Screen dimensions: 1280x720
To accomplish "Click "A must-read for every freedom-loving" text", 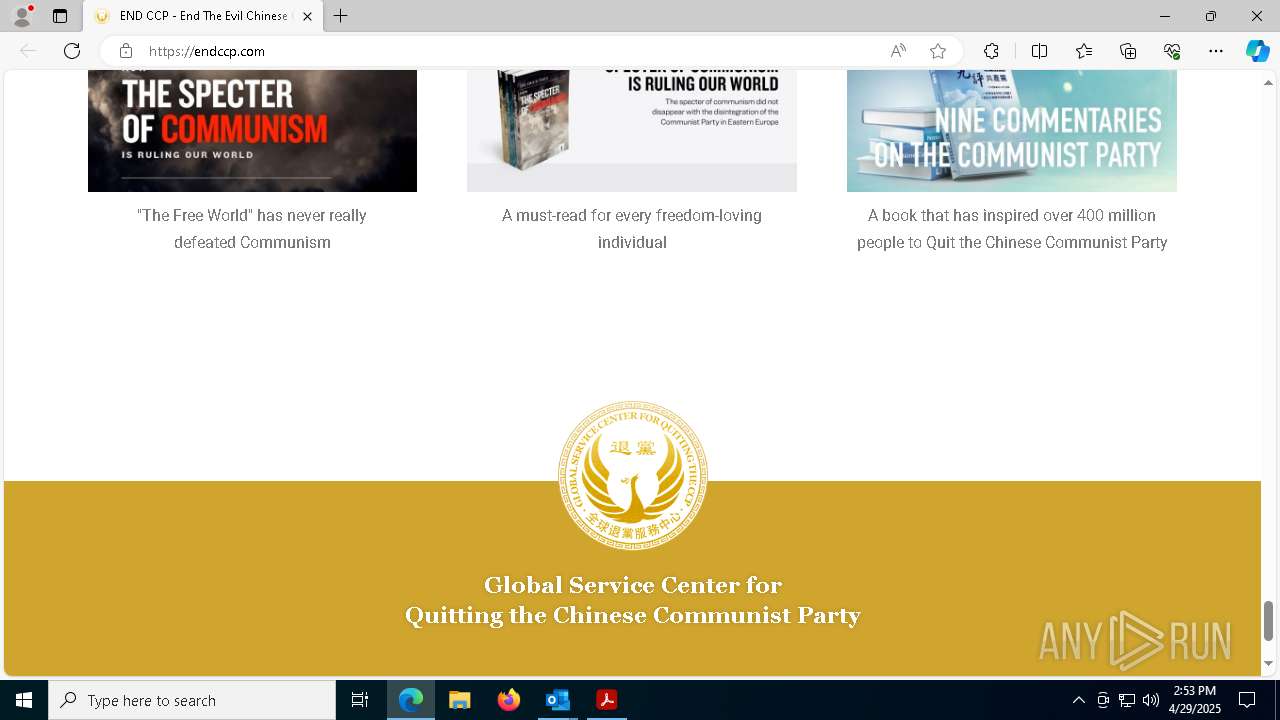I will (632, 229).
